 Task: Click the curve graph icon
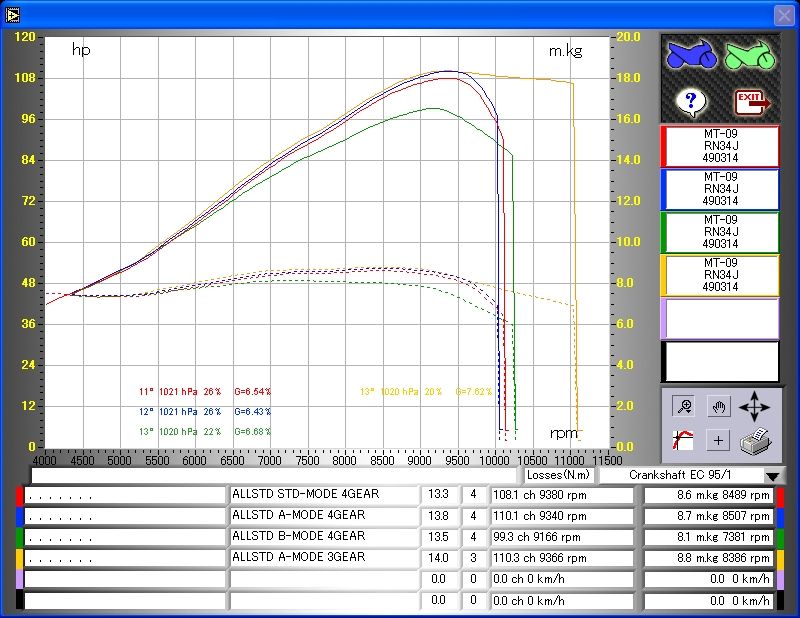(683, 440)
